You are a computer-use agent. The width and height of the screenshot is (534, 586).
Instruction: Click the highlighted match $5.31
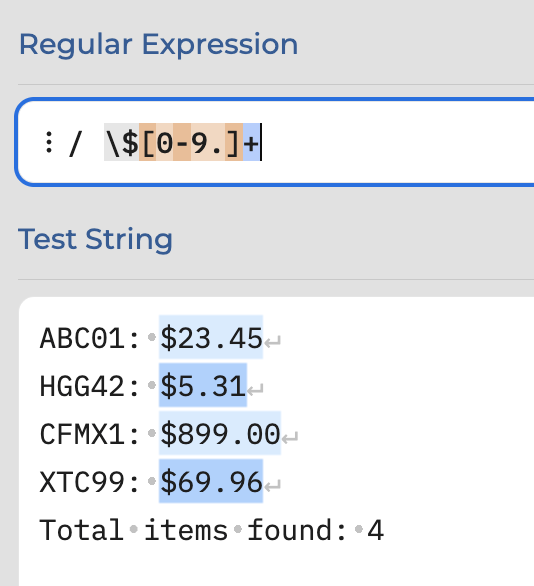coord(203,385)
